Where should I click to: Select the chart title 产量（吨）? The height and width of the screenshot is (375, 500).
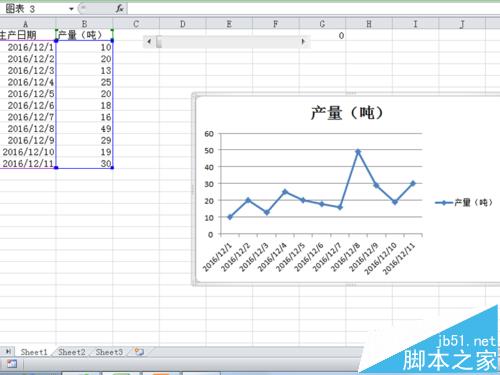[347, 113]
